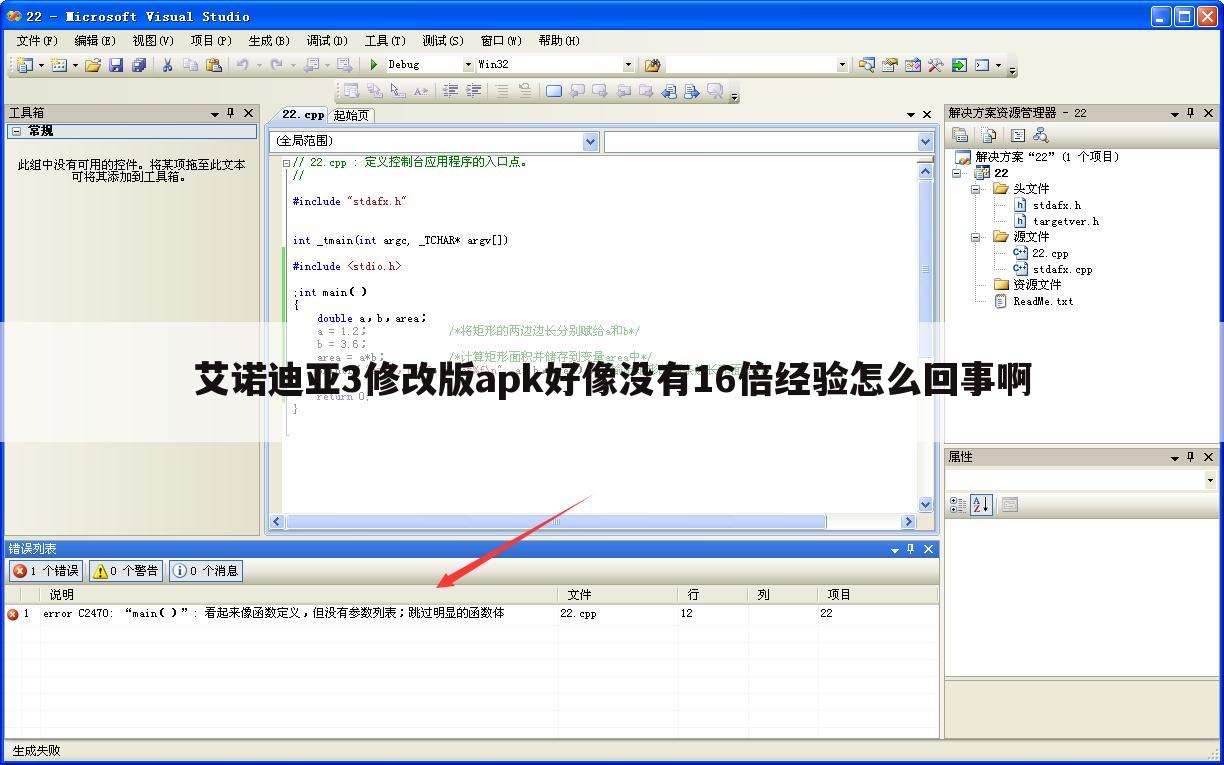This screenshot has width=1224, height=765.
Task: Click the Save floppy disk icon
Action: coord(116,65)
